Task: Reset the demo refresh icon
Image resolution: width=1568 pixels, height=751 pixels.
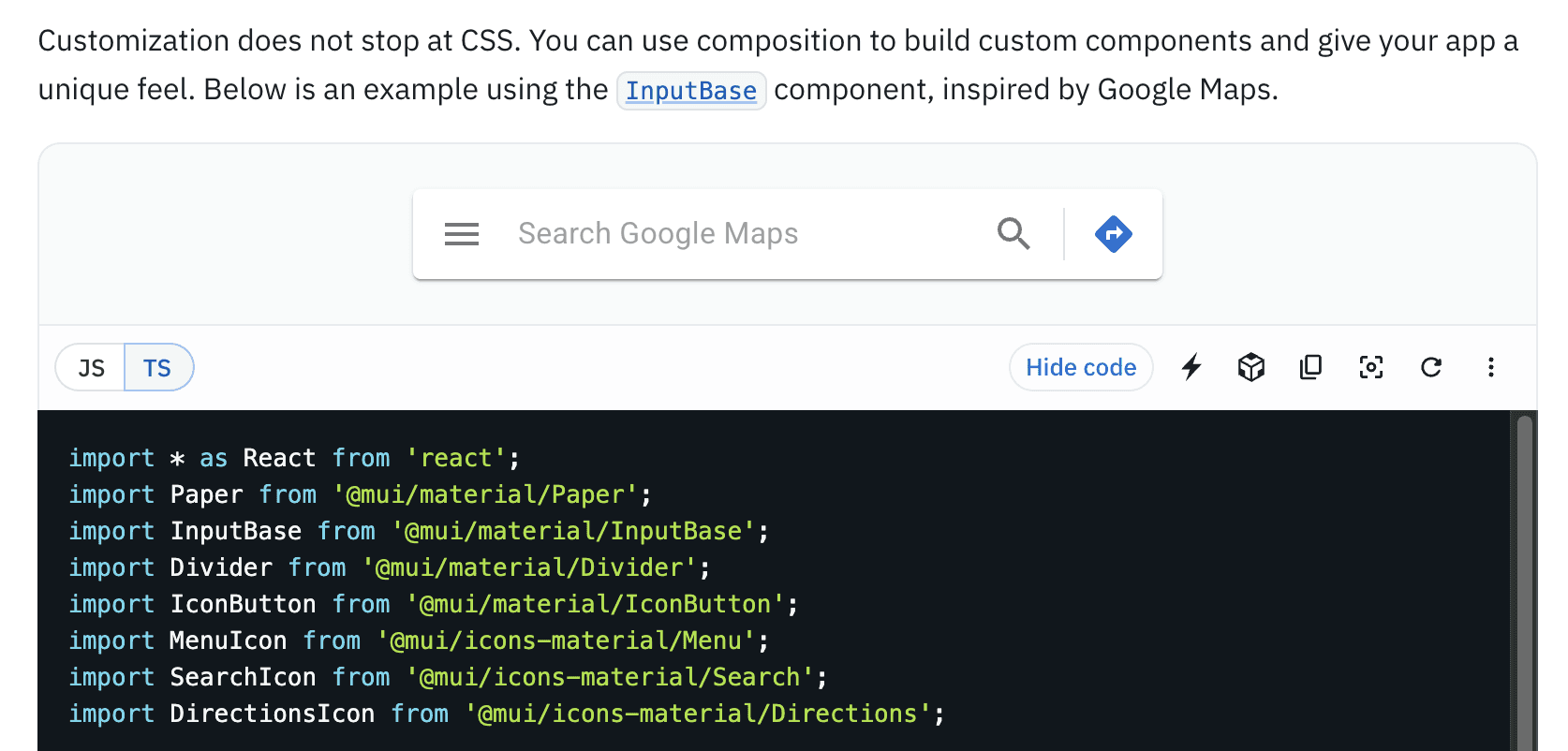Action: point(1431,367)
